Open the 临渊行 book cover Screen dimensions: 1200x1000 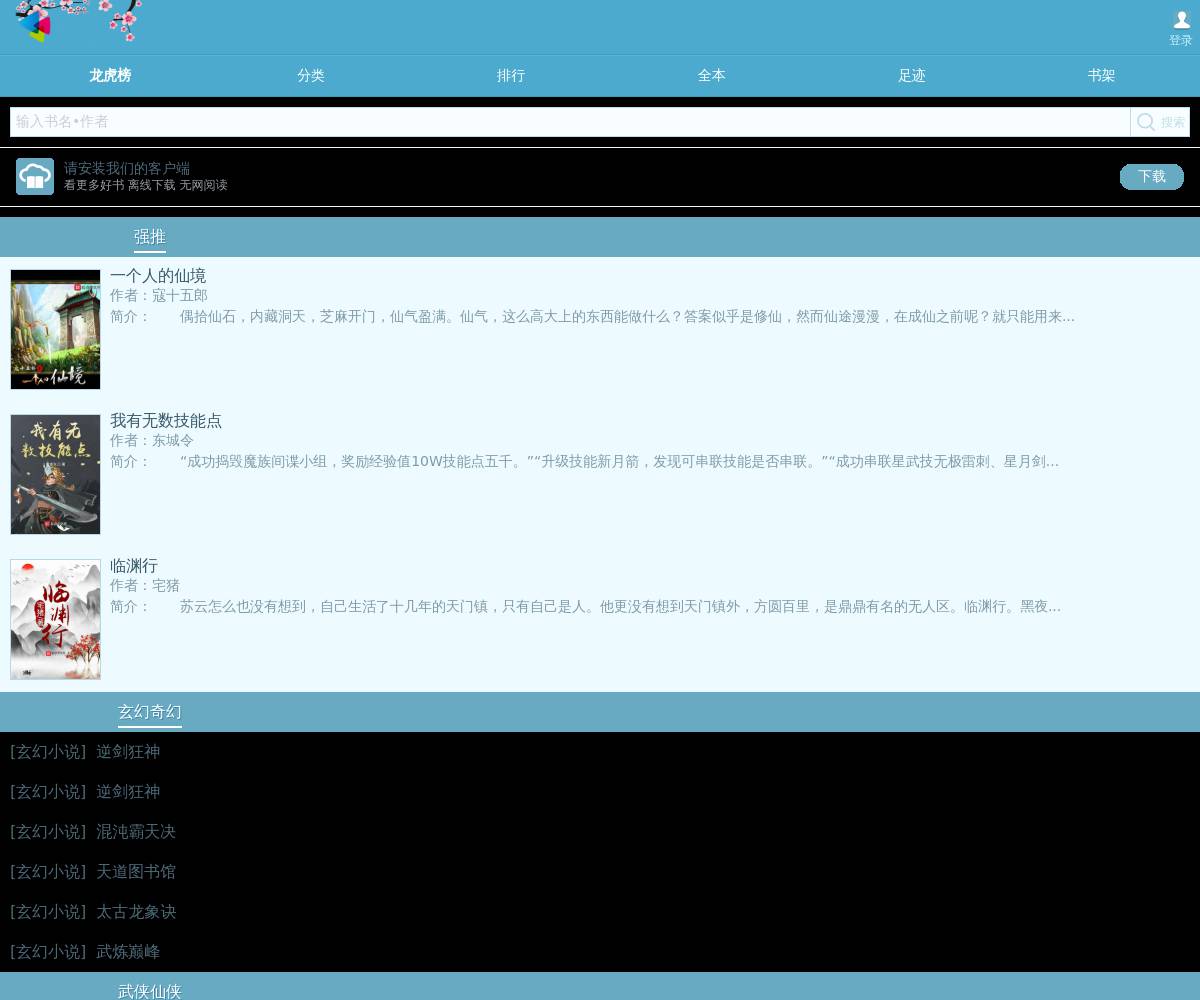(x=55, y=619)
